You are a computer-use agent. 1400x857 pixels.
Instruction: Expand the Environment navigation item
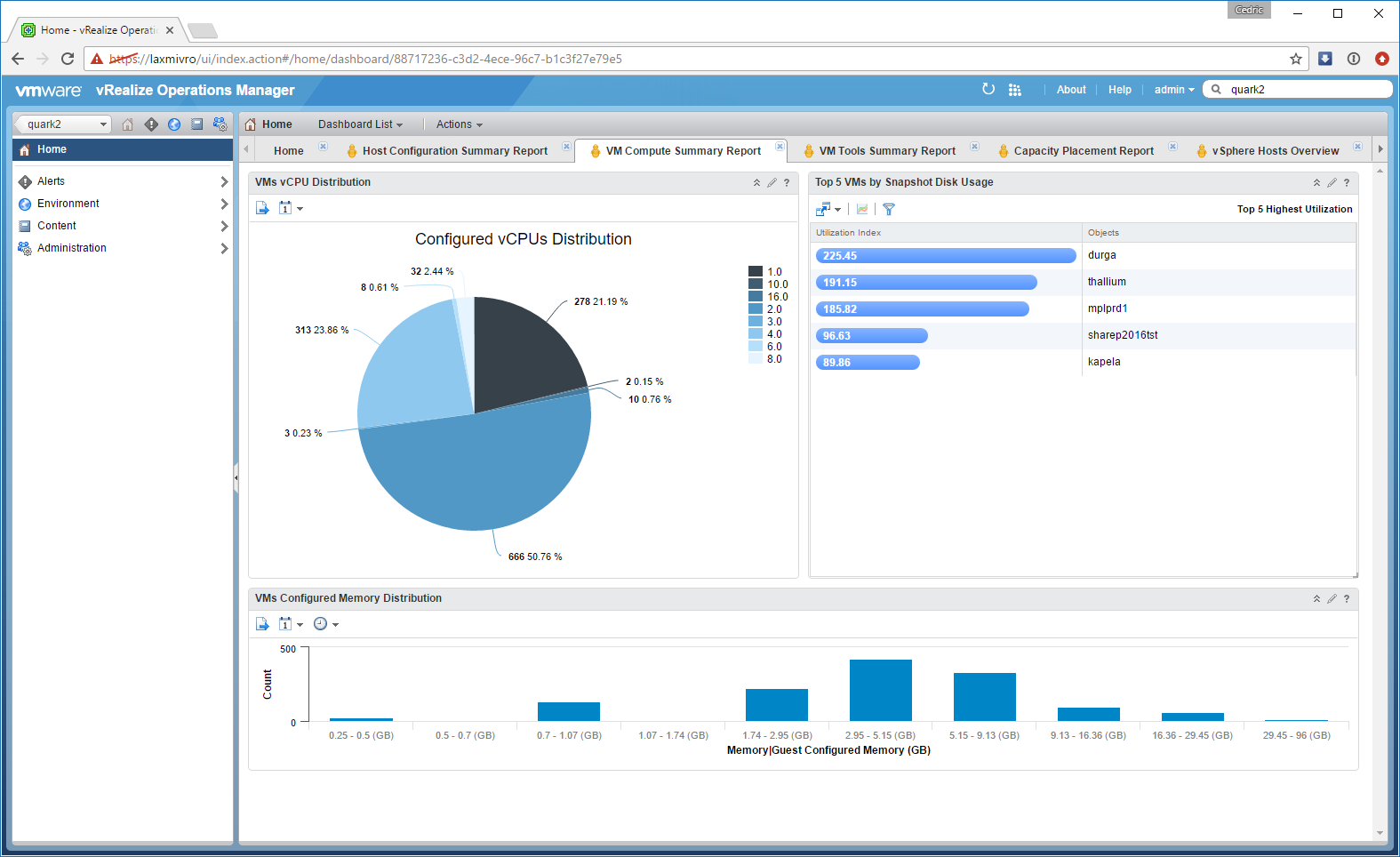click(x=224, y=204)
